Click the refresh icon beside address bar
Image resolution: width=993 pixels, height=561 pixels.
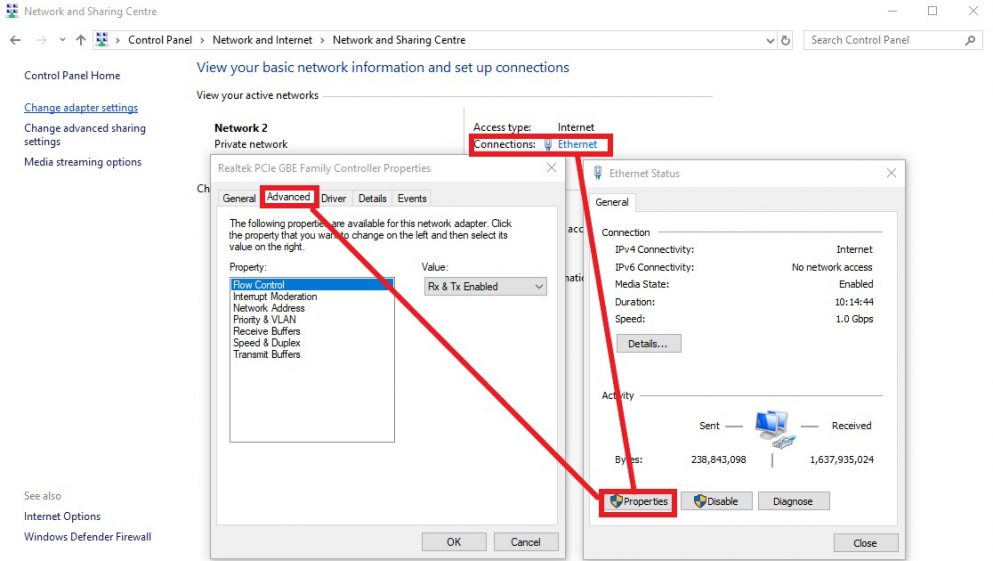tap(786, 40)
